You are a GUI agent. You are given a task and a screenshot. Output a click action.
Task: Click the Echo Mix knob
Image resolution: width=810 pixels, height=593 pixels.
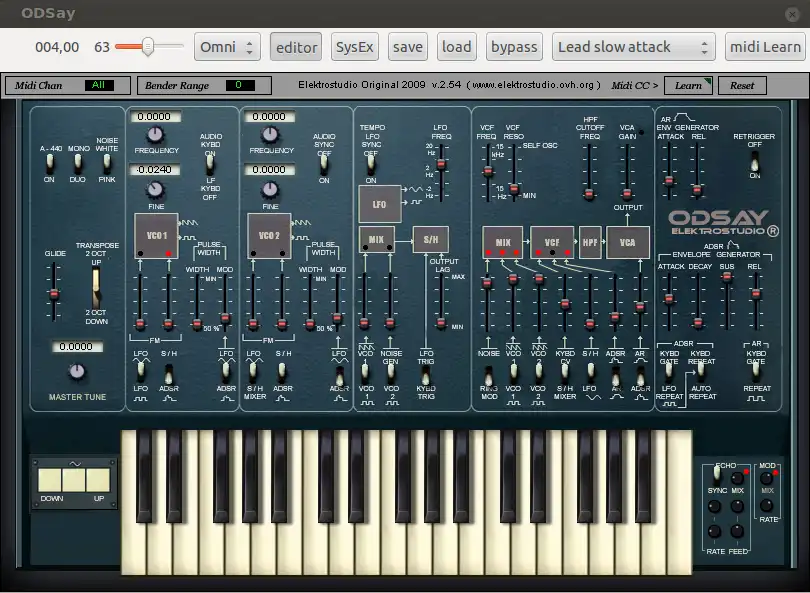click(737, 478)
